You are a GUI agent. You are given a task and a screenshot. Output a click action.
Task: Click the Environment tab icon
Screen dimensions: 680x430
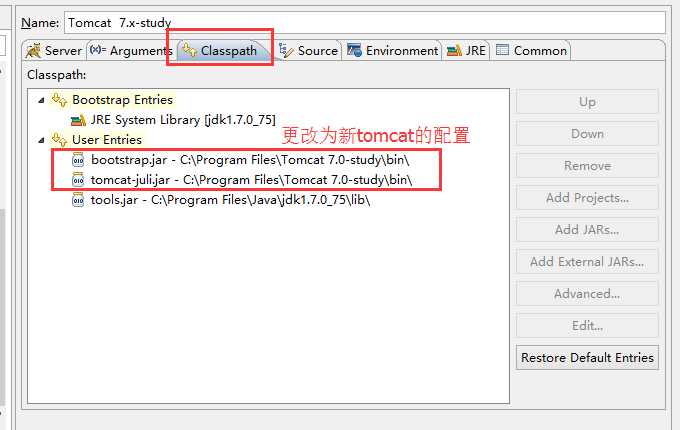click(x=354, y=50)
